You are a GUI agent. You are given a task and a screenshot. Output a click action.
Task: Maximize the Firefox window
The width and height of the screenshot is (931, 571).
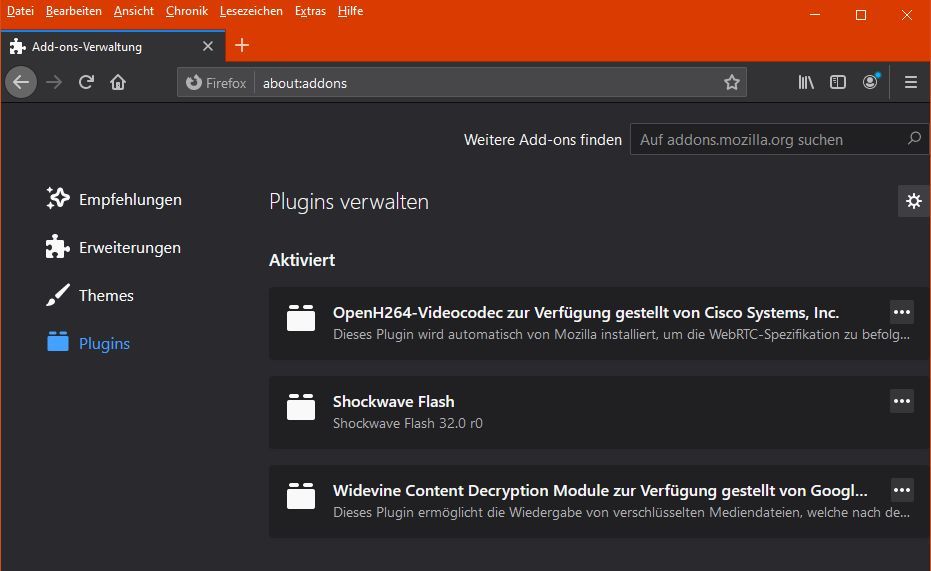[x=861, y=14]
